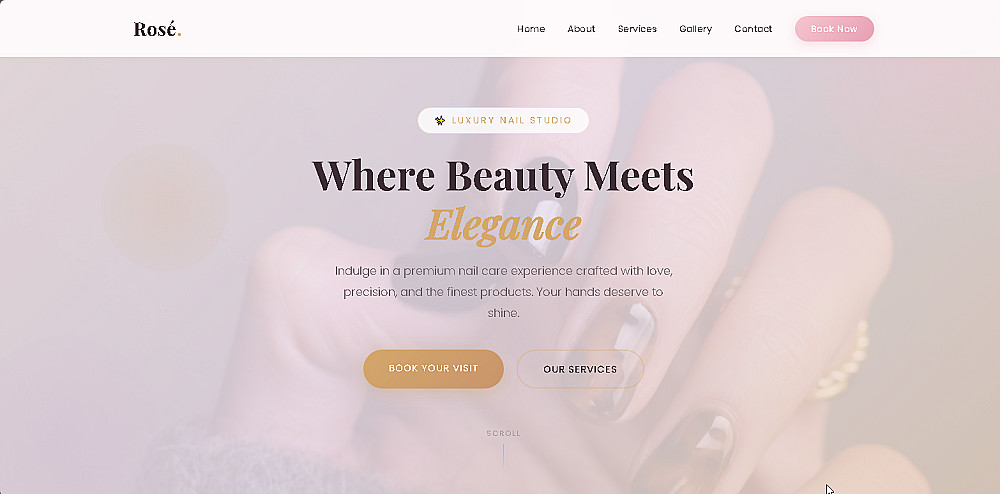Select Services in the navigation bar

[x=637, y=29]
